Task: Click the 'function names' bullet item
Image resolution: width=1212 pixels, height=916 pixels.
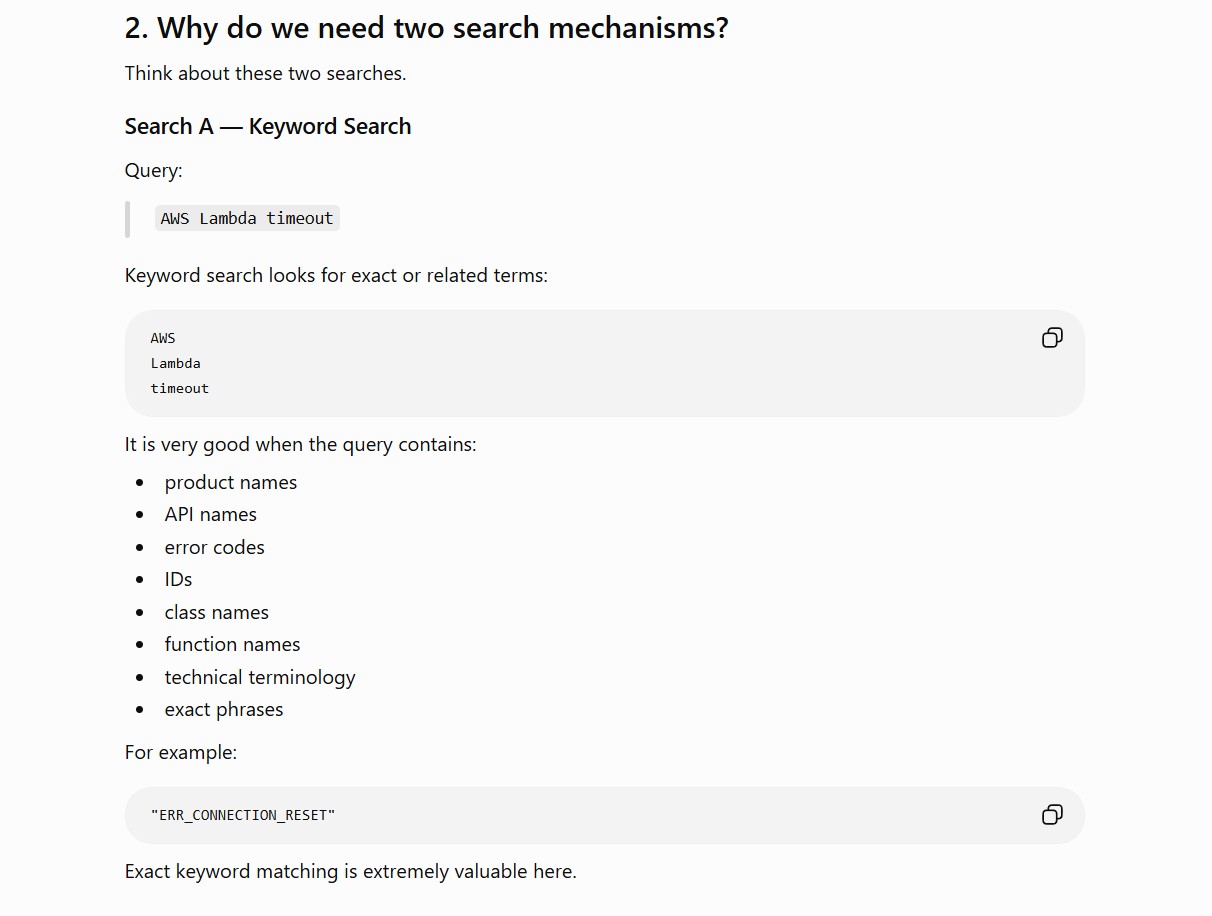Action: pos(233,644)
